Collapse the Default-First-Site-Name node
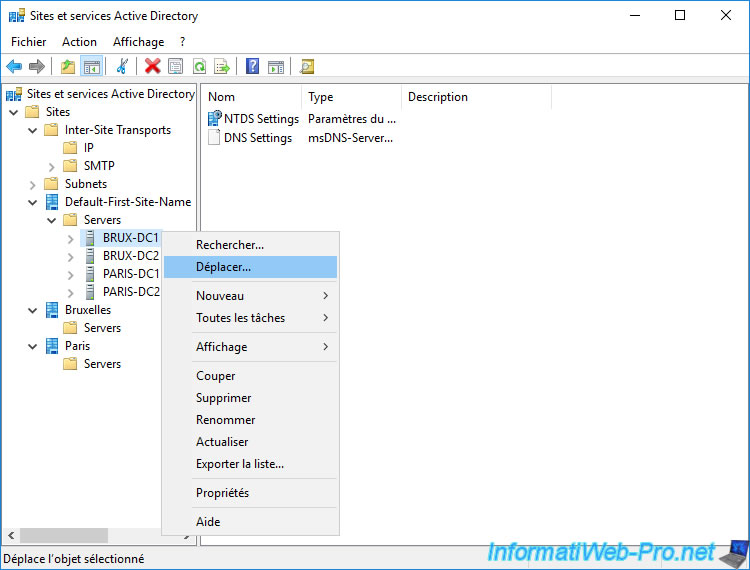 (x=33, y=202)
